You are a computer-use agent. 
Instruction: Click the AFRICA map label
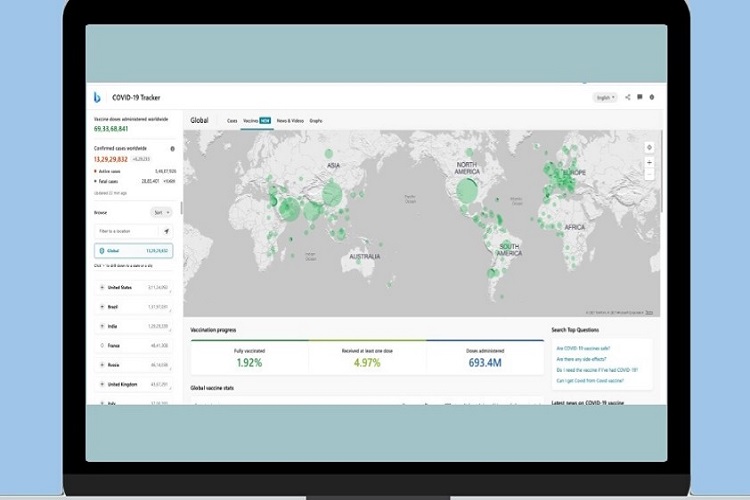[x=574, y=227]
